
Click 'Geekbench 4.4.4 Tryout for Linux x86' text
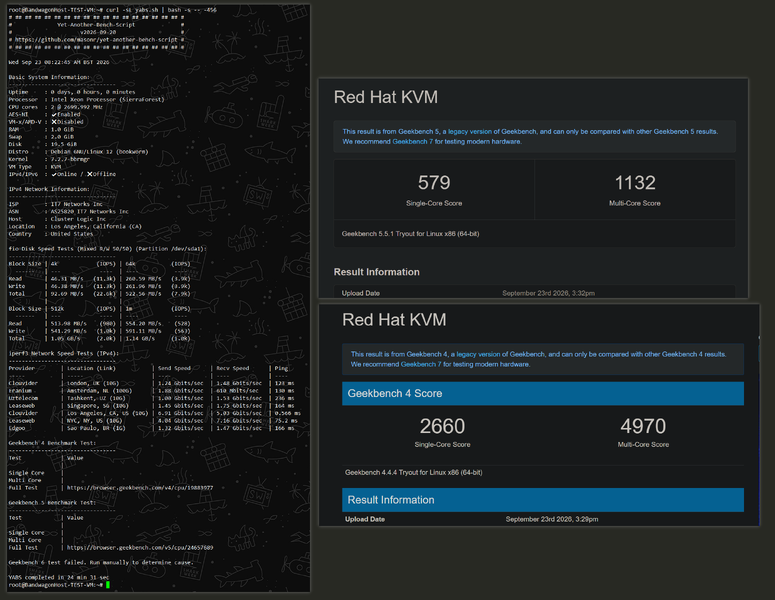[414, 472]
